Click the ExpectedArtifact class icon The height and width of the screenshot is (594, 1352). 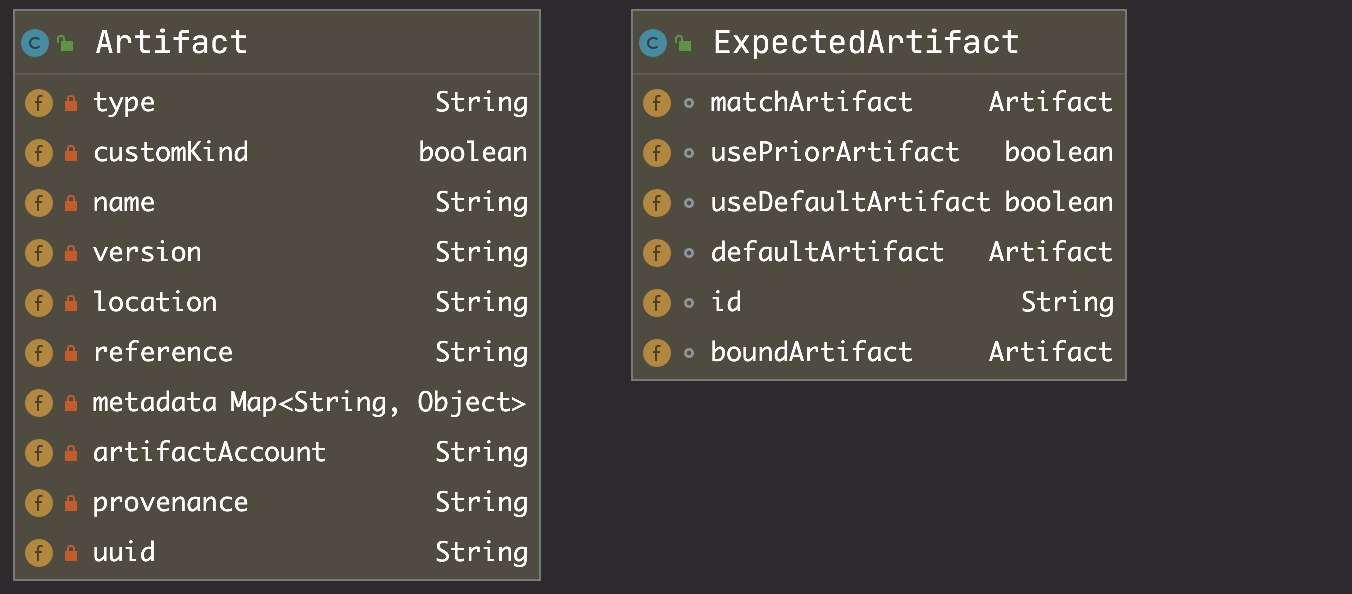click(x=653, y=43)
